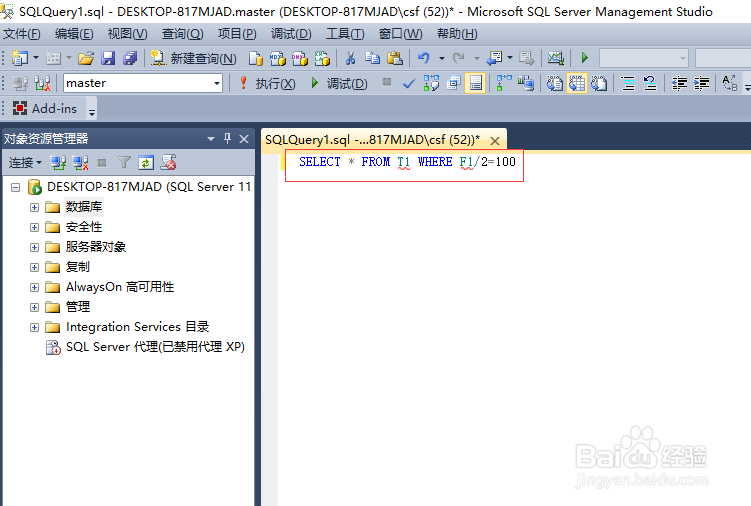Select the SQLQuery1.sql tab
Image resolution: width=751 pixels, height=506 pixels.
coord(373,140)
